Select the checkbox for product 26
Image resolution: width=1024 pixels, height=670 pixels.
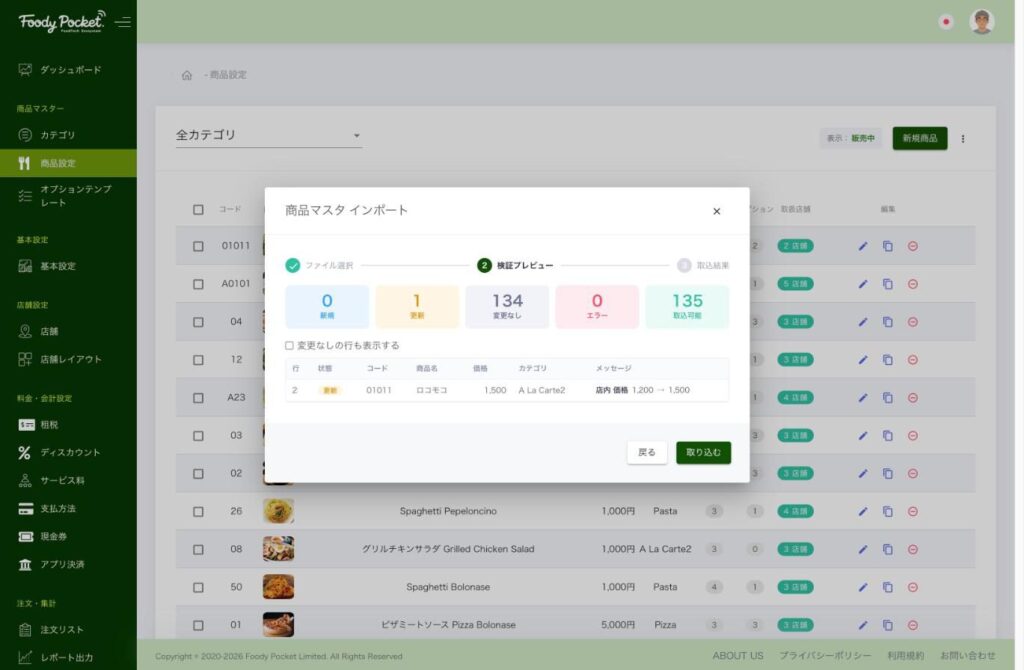click(198, 511)
